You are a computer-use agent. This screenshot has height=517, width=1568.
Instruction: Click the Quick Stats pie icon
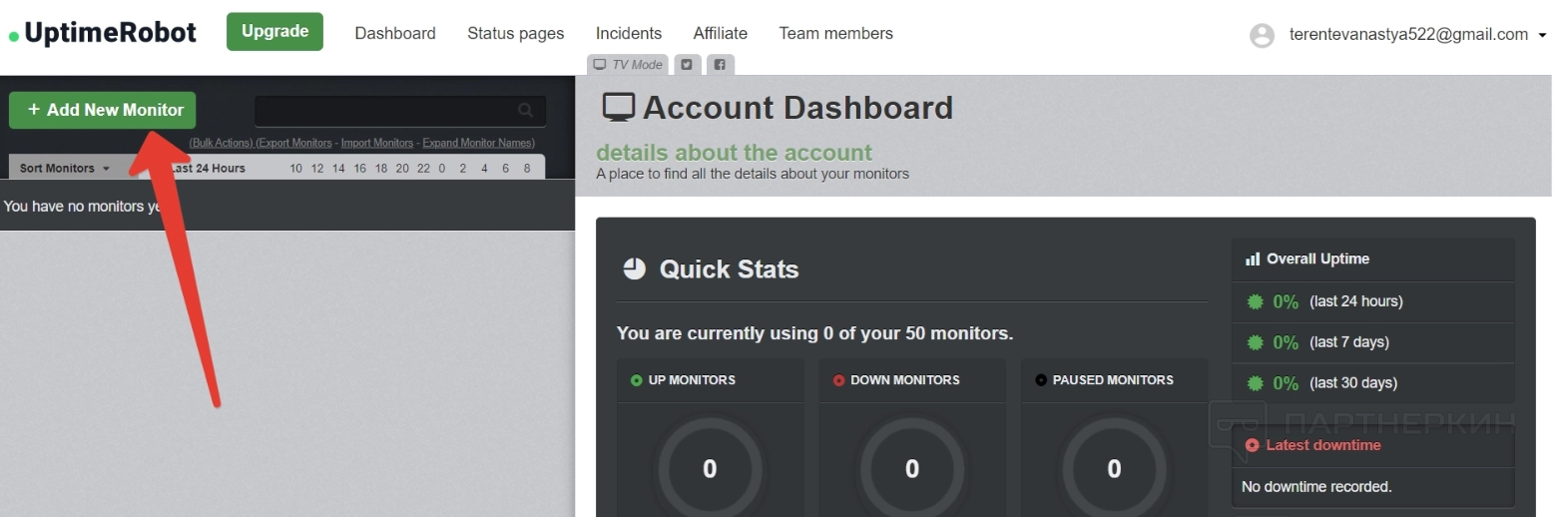click(635, 268)
